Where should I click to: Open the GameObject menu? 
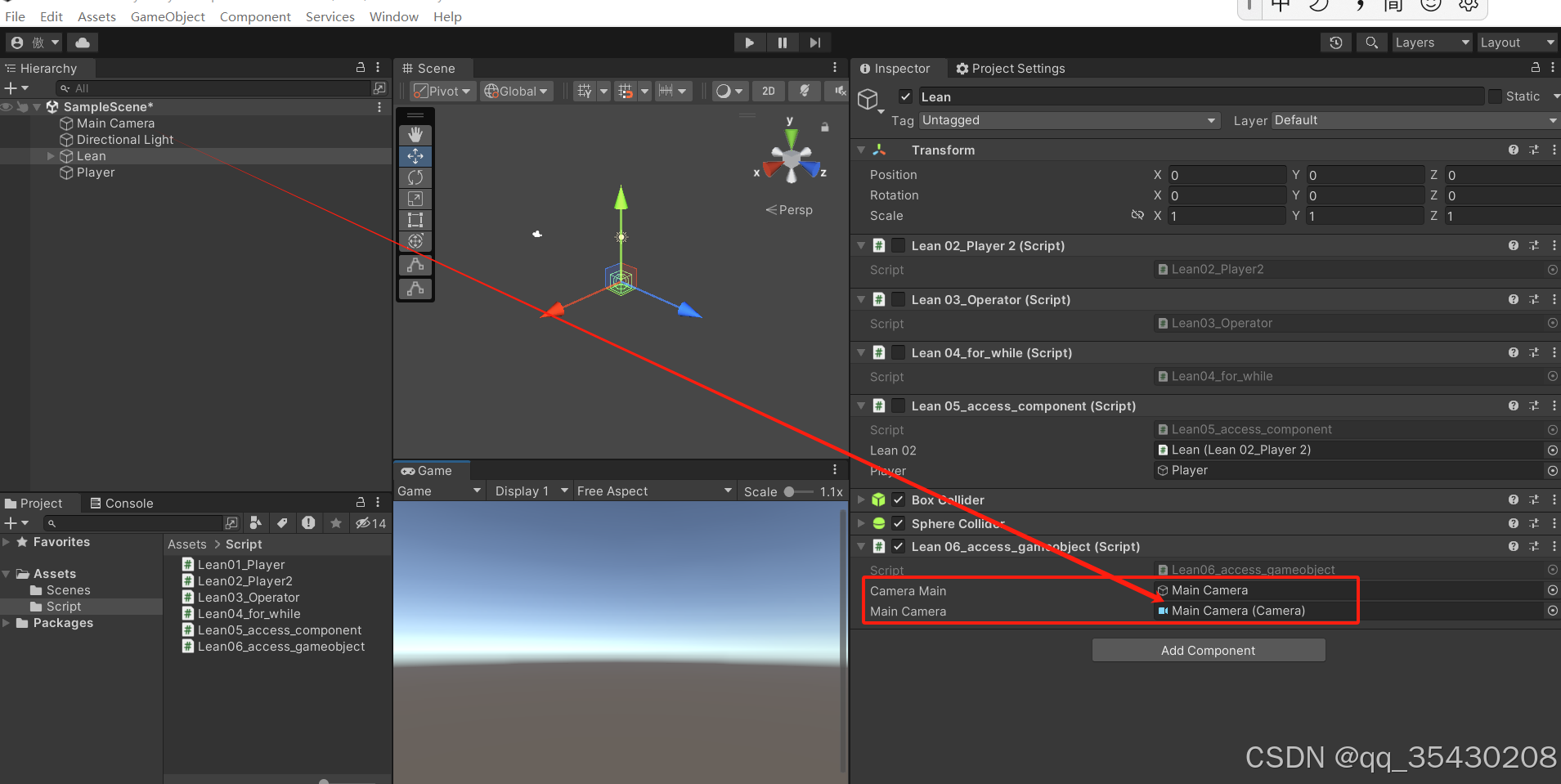click(x=168, y=16)
